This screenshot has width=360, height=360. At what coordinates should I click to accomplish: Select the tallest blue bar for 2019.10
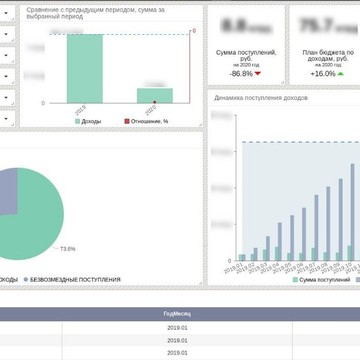pos(352,212)
